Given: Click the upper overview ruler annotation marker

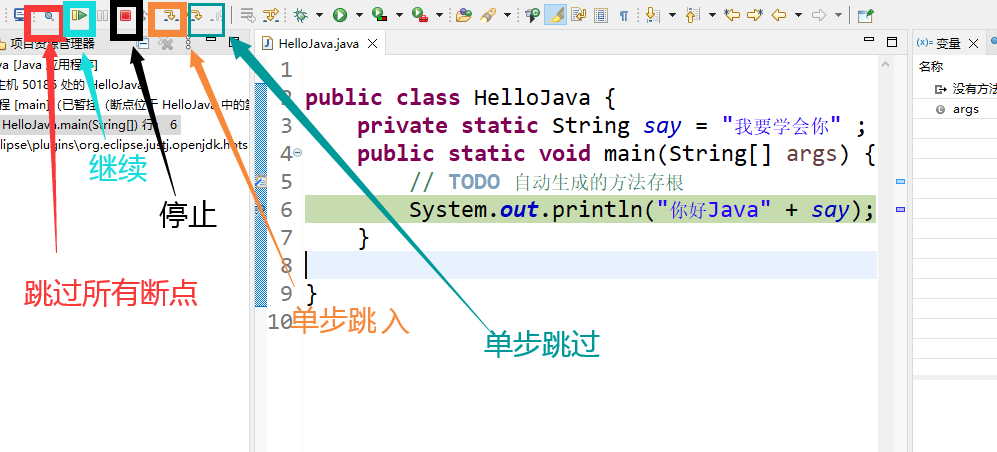Looking at the screenshot, I should click(900, 182).
